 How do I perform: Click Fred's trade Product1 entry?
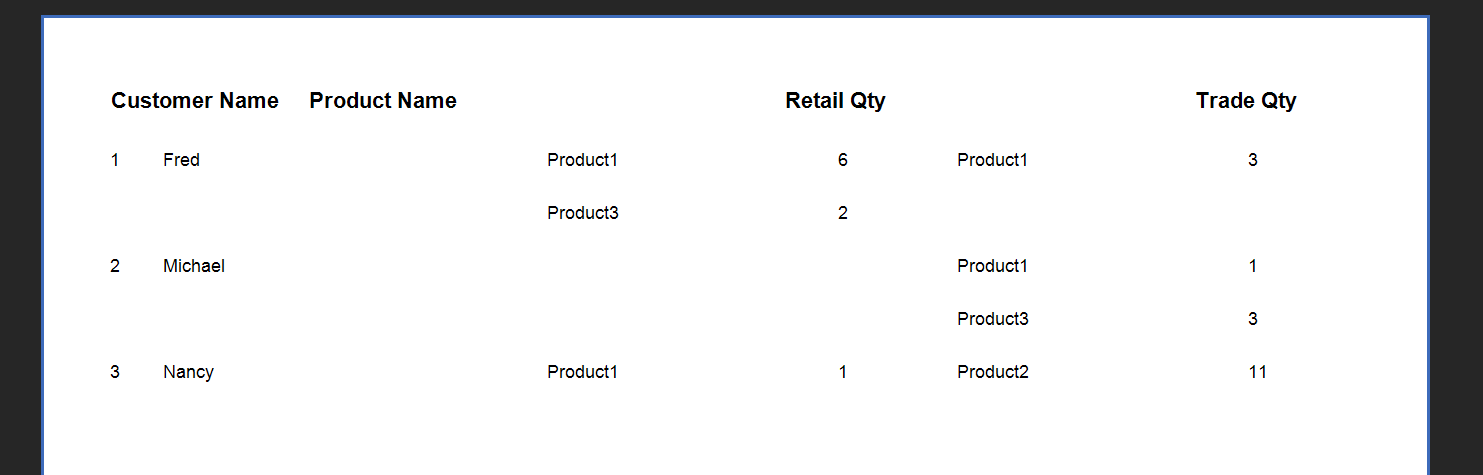tap(992, 160)
